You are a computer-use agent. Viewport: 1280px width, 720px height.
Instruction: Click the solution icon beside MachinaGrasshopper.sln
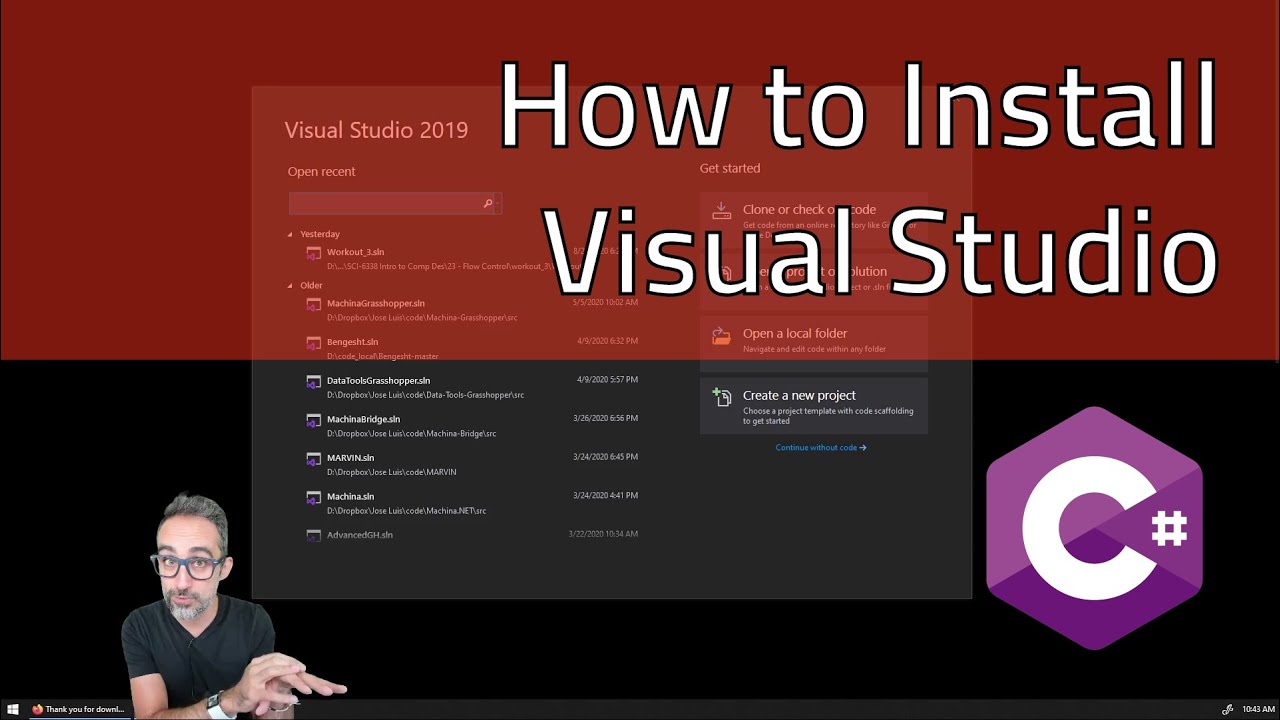point(313,305)
